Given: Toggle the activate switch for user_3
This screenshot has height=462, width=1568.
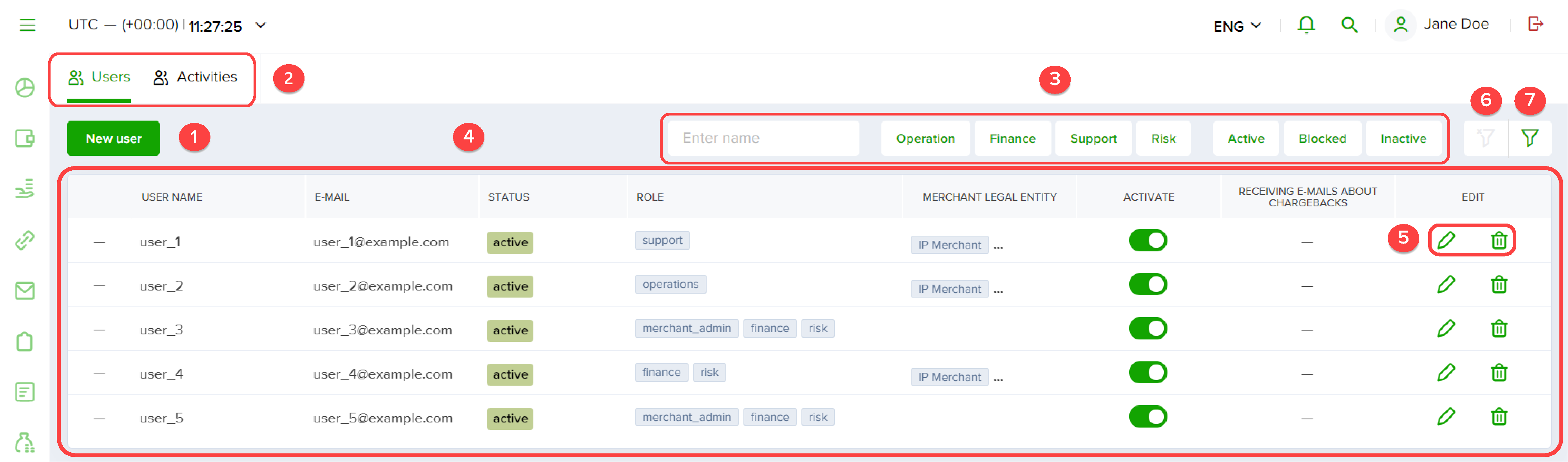Looking at the screenshot, I should [x=1147, y=329].
